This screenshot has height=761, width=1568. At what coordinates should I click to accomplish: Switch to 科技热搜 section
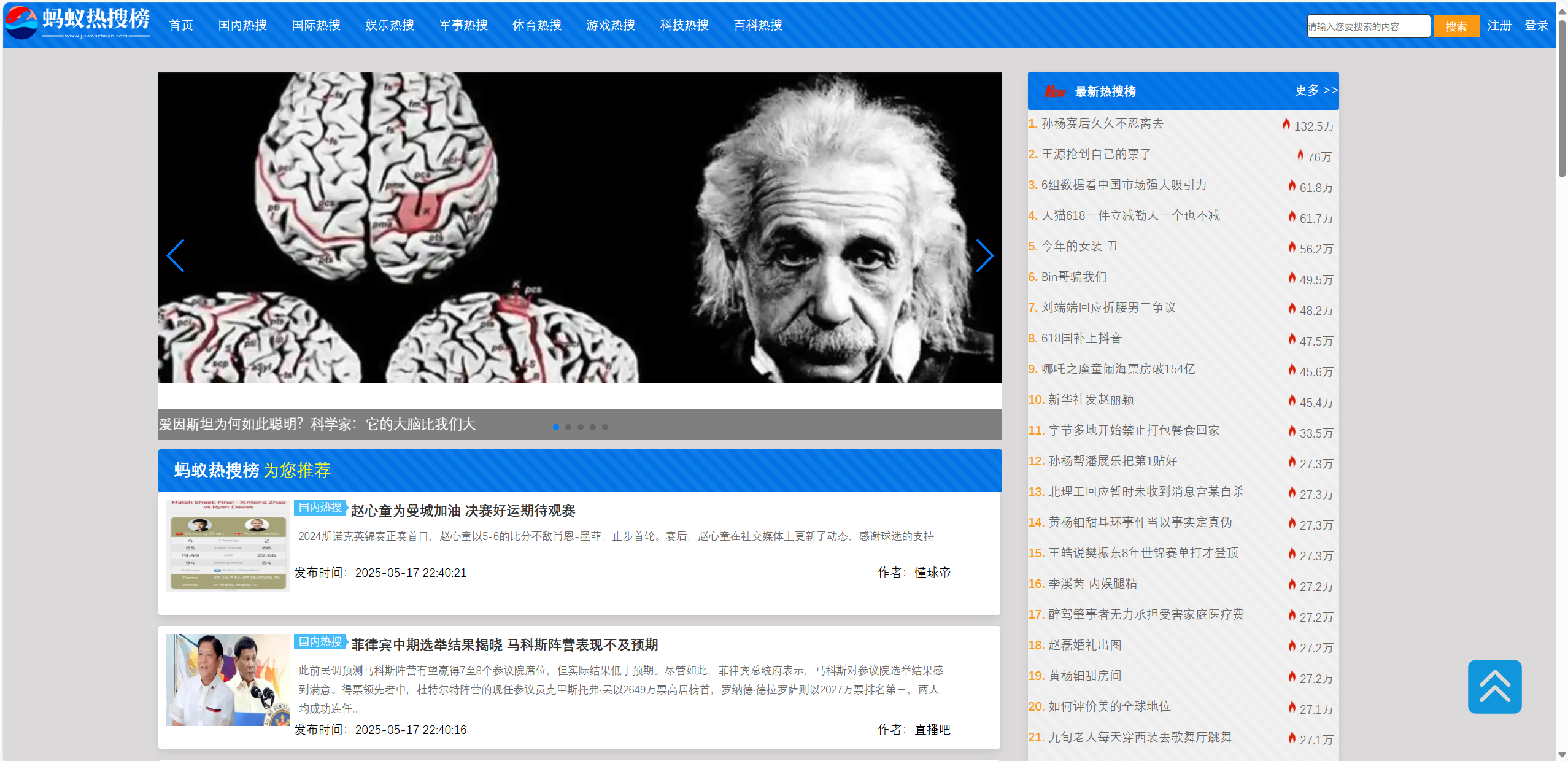click(684, 25)
